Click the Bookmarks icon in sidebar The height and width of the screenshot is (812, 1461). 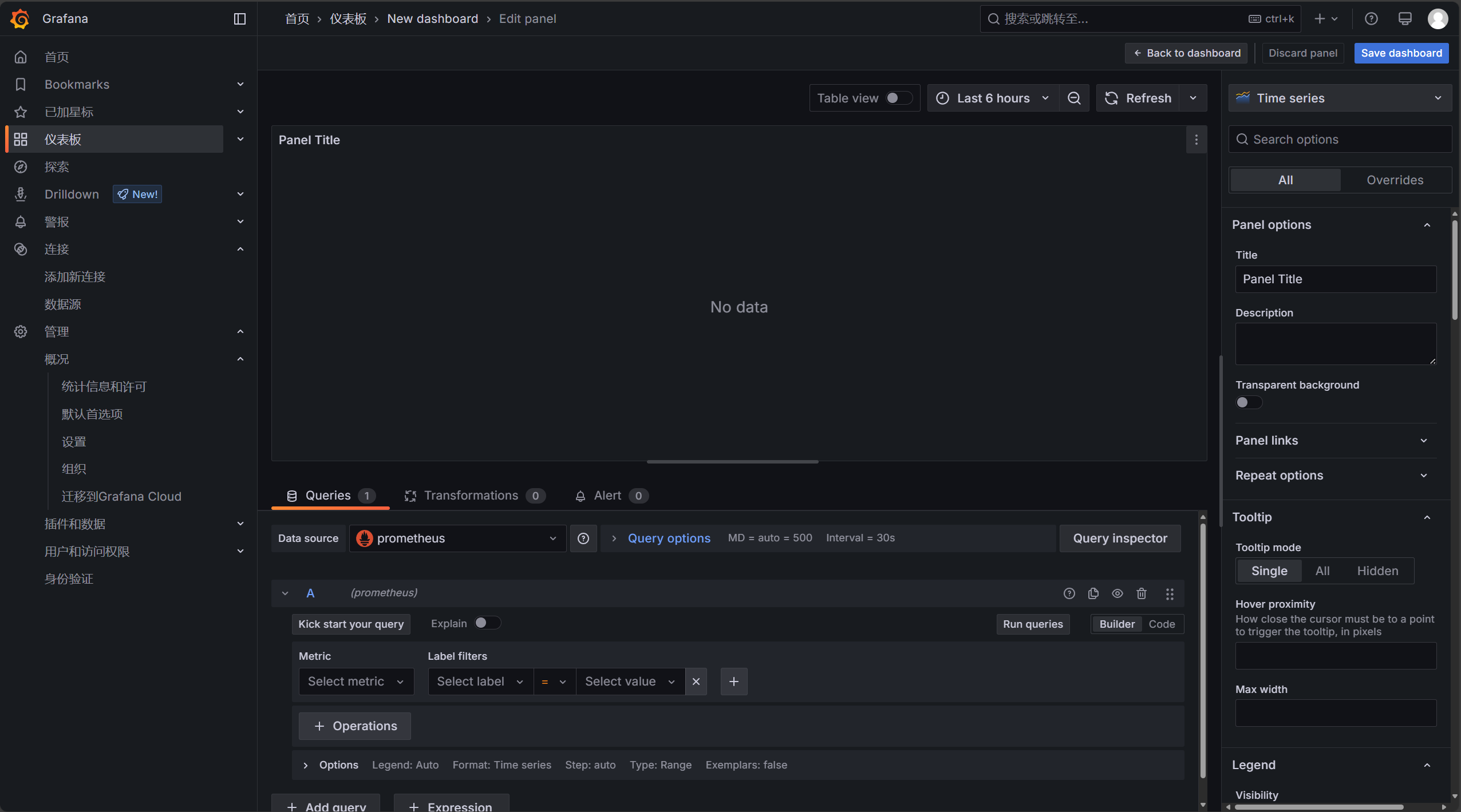21,85
